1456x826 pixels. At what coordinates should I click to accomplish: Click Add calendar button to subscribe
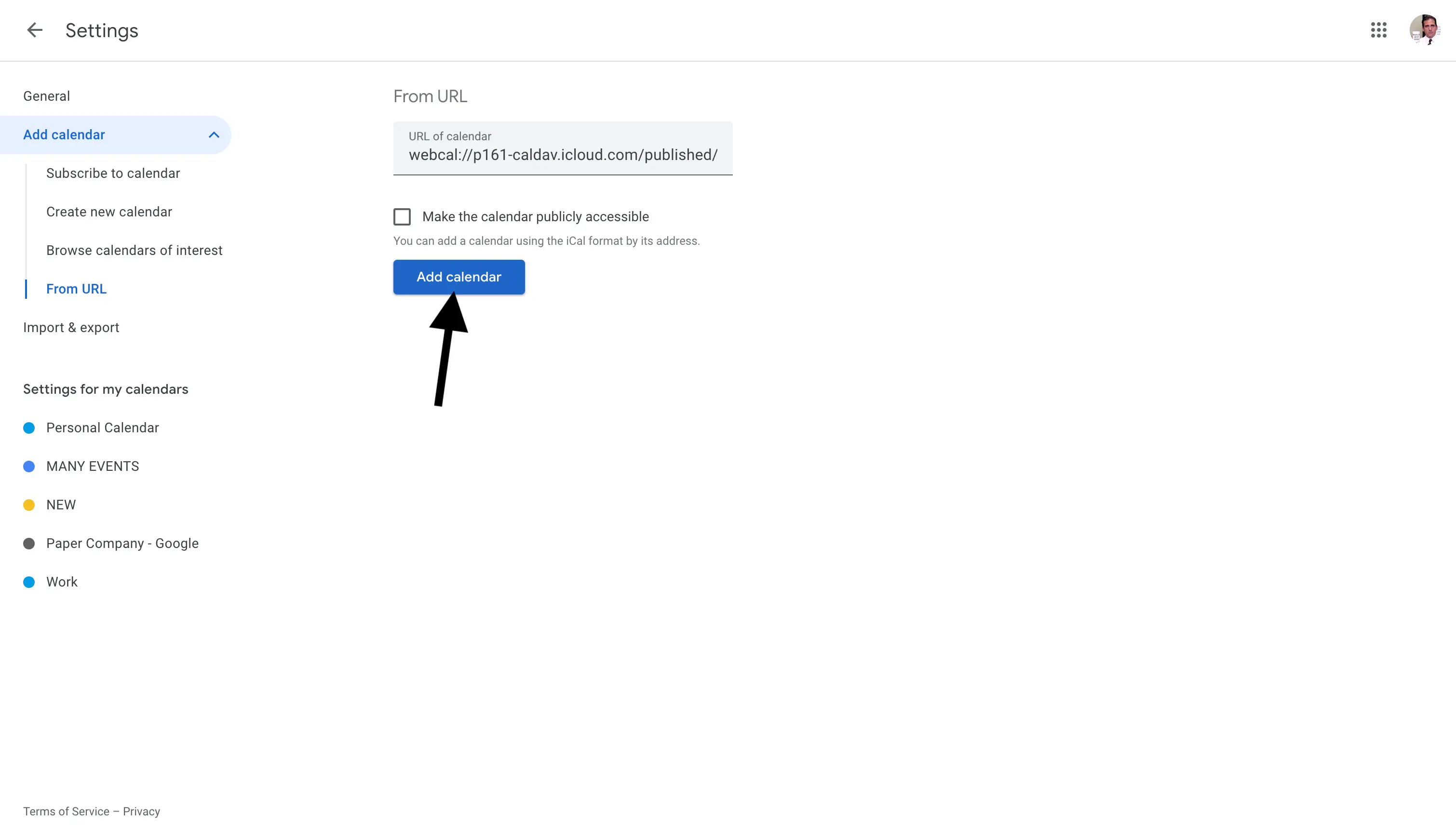[x=459, y=277]
